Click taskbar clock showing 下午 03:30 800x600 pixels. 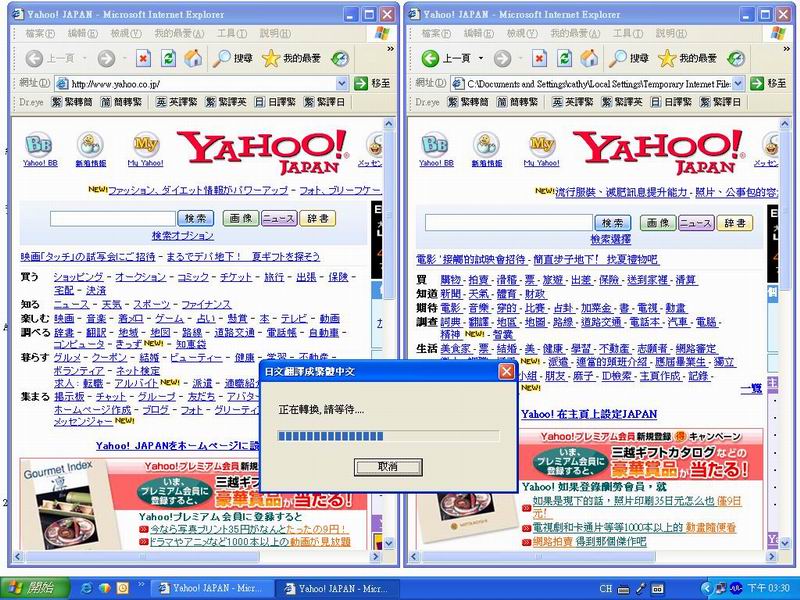coord(769,589)
